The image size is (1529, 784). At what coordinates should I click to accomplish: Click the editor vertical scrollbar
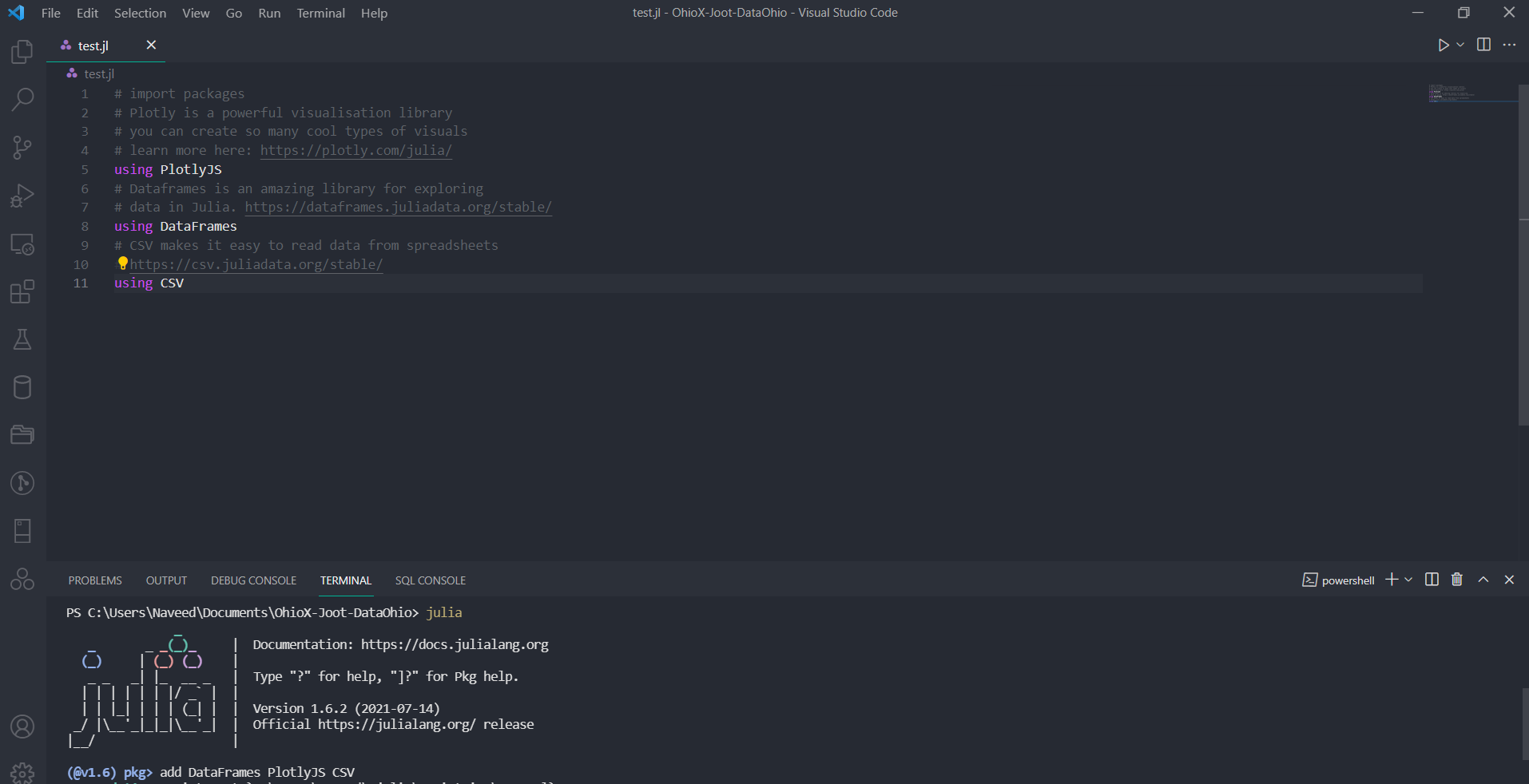[1523, 255]
